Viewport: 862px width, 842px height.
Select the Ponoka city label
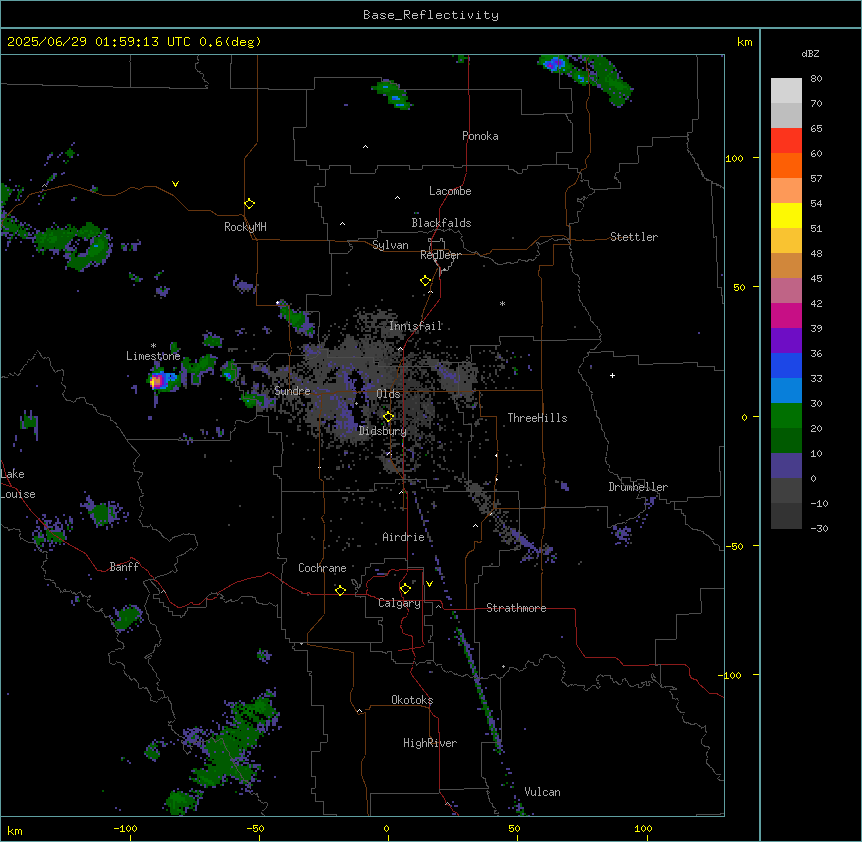(480, 136)
